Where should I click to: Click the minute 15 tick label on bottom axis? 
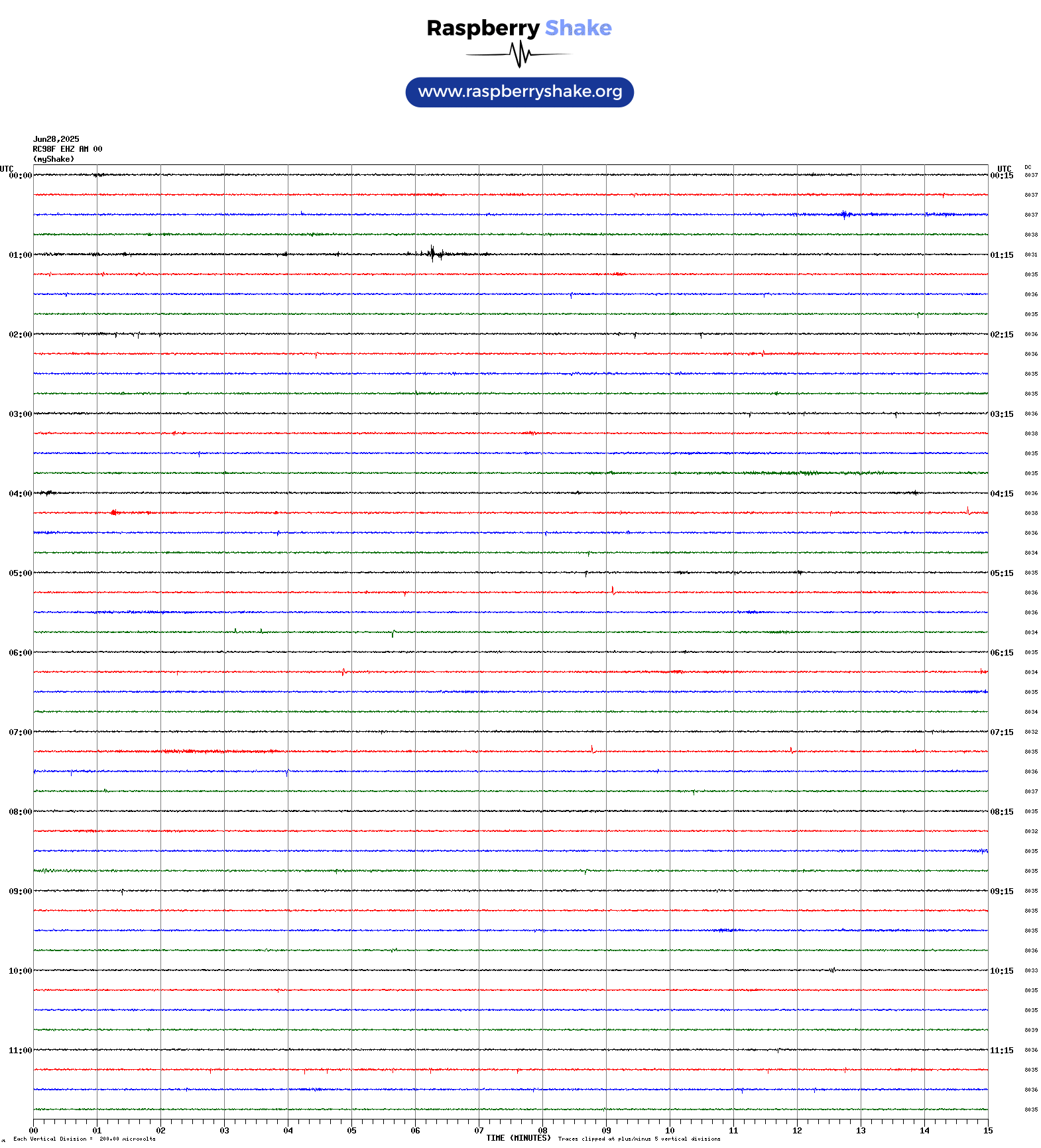pyautogui.click(x=988, y=1131)
